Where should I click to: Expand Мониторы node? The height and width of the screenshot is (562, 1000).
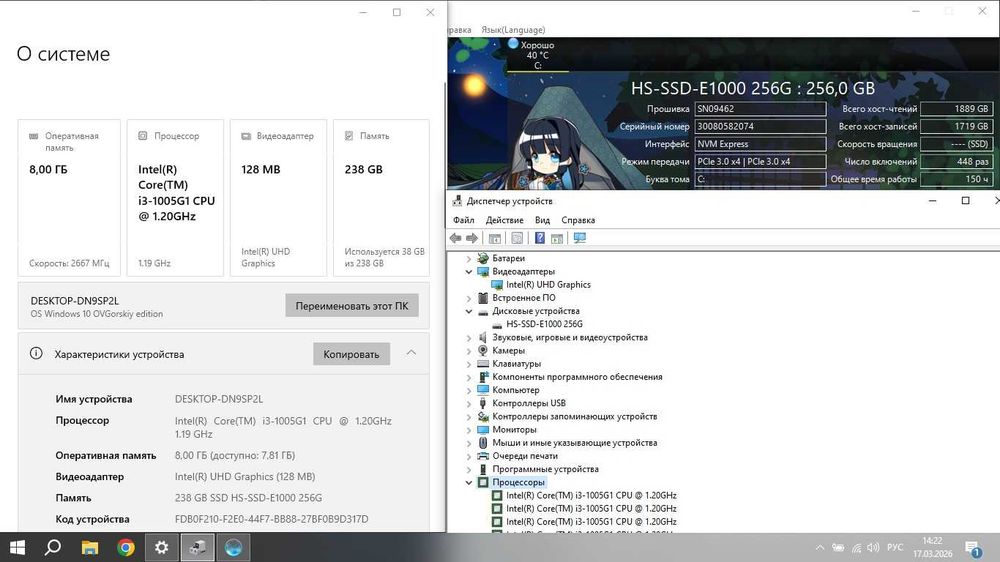point(469,429)
